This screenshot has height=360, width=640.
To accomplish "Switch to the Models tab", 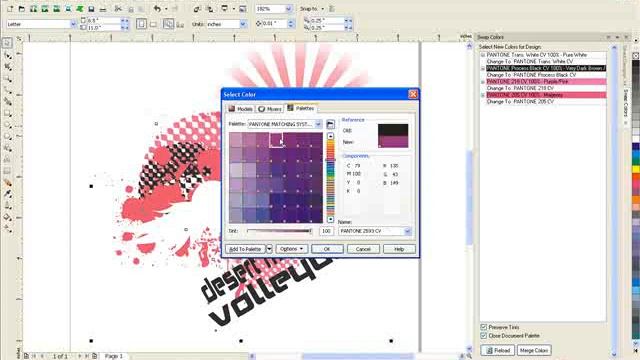I will coord(240,109).
